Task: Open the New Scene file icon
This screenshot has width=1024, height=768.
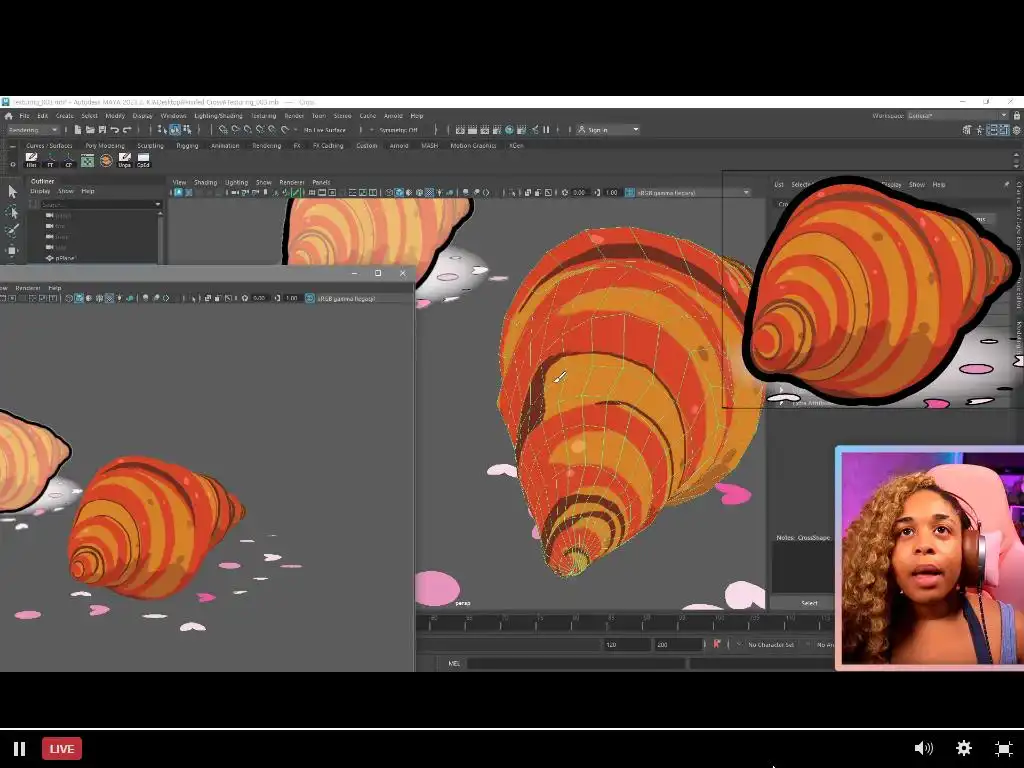Action: point(78,130)
